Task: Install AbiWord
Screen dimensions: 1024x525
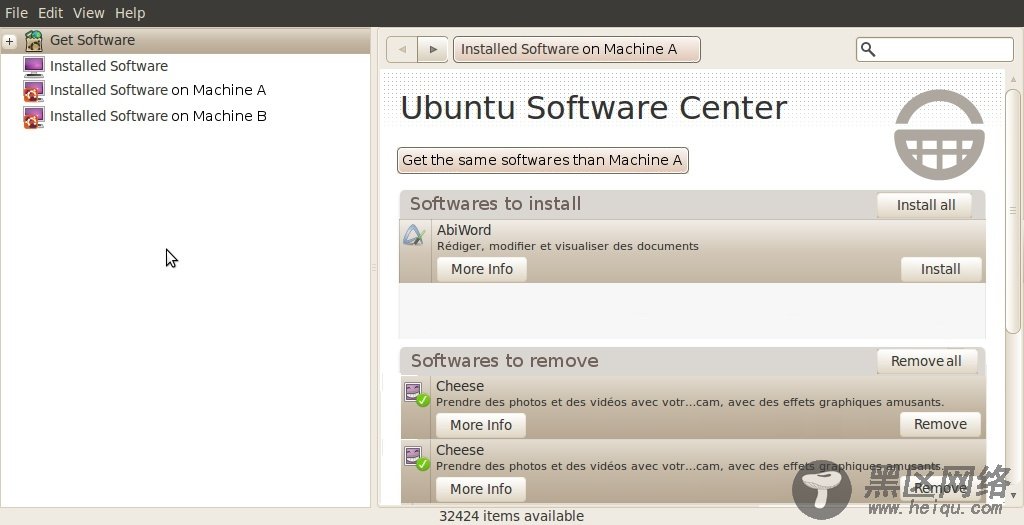Action: tap(940, 269)
